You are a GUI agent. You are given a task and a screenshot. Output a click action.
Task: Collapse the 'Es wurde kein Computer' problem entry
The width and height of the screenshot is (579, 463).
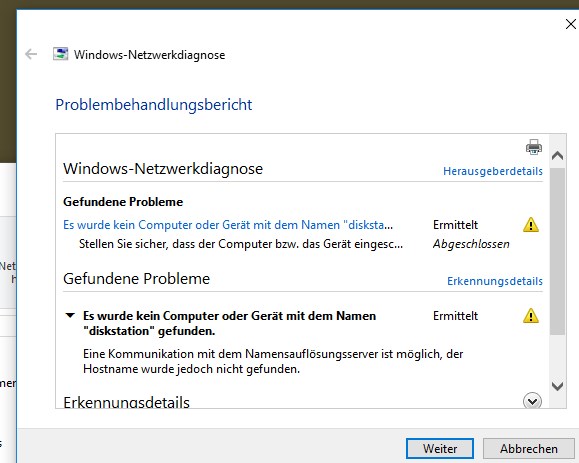[x=70, y=316]
